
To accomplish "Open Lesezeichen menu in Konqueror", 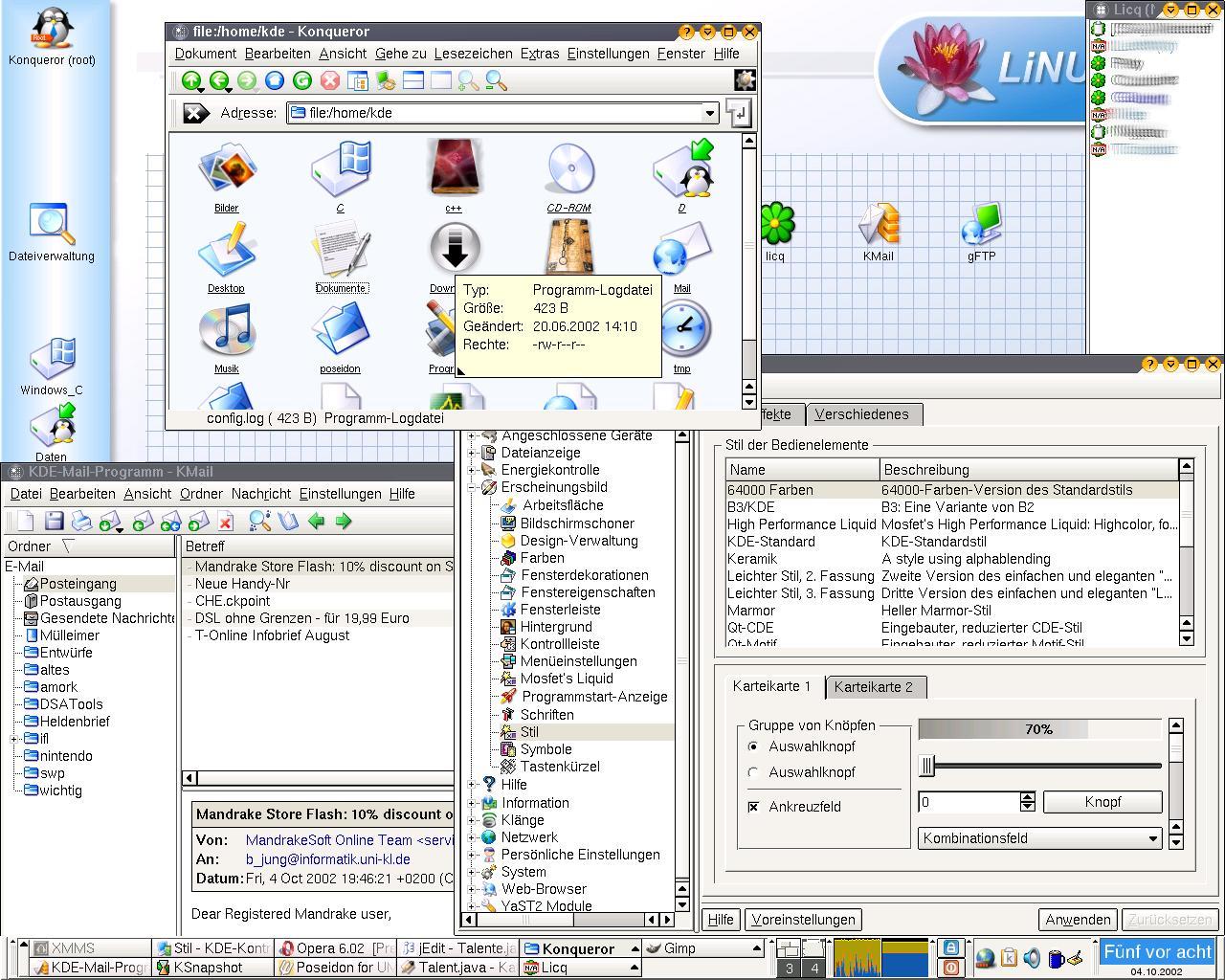I will [473, 54].
